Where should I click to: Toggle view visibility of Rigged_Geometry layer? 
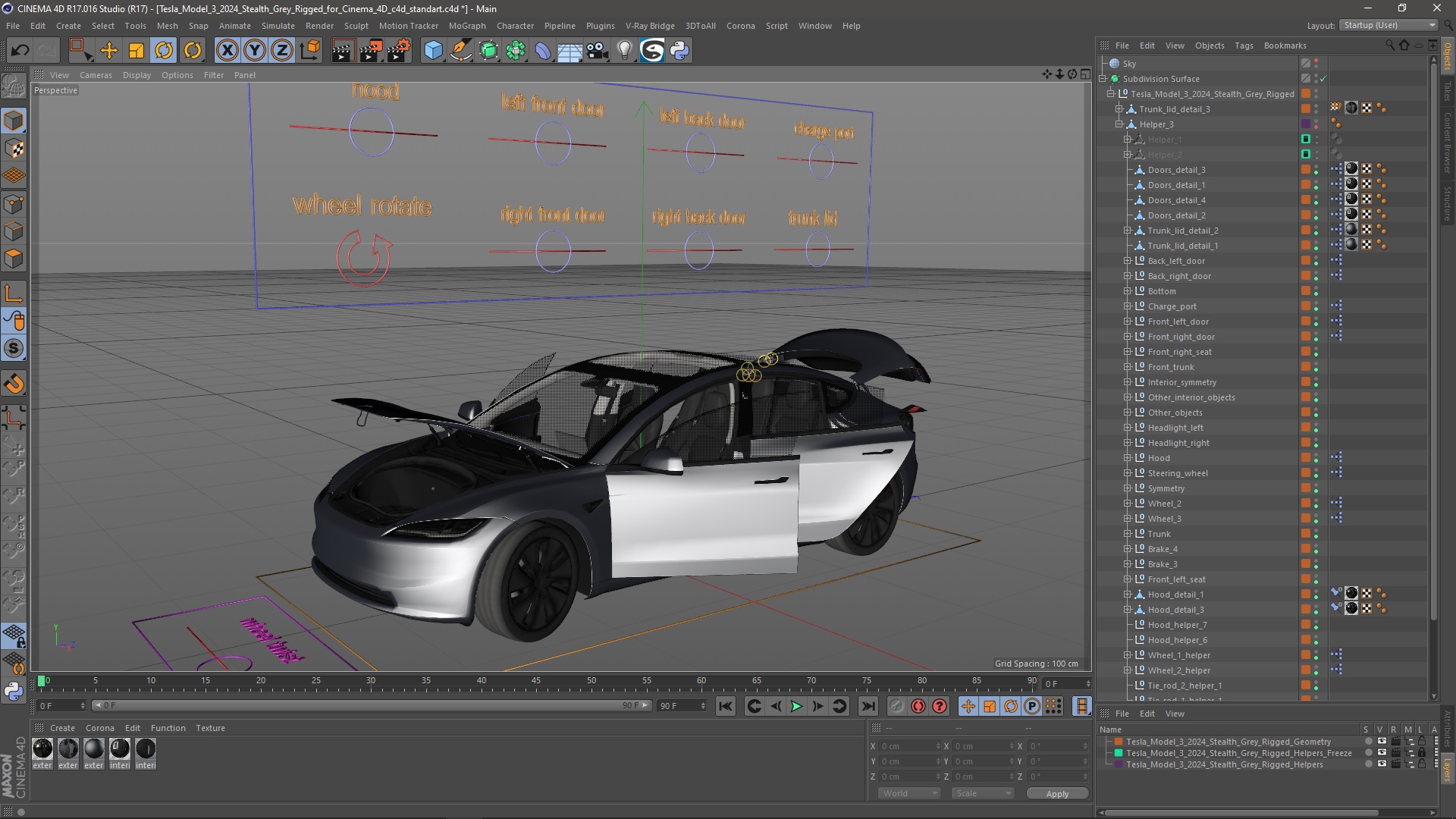click(x=1382, y=742)
